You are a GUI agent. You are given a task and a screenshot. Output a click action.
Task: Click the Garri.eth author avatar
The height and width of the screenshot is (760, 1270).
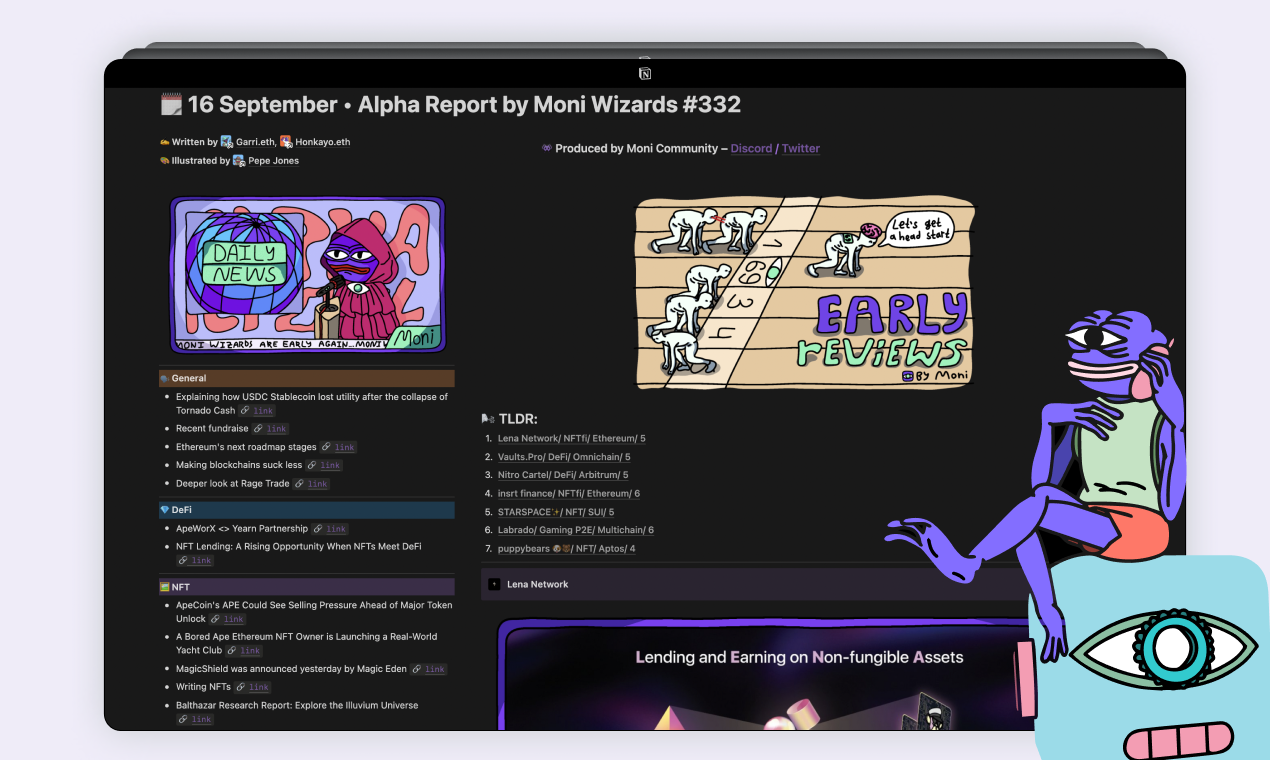point(227,142)
